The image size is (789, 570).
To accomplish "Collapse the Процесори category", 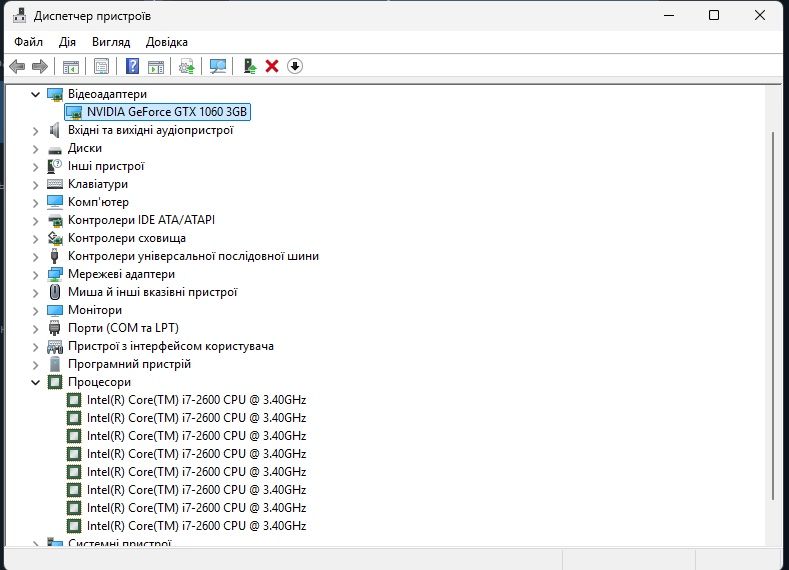I will 35,382.
